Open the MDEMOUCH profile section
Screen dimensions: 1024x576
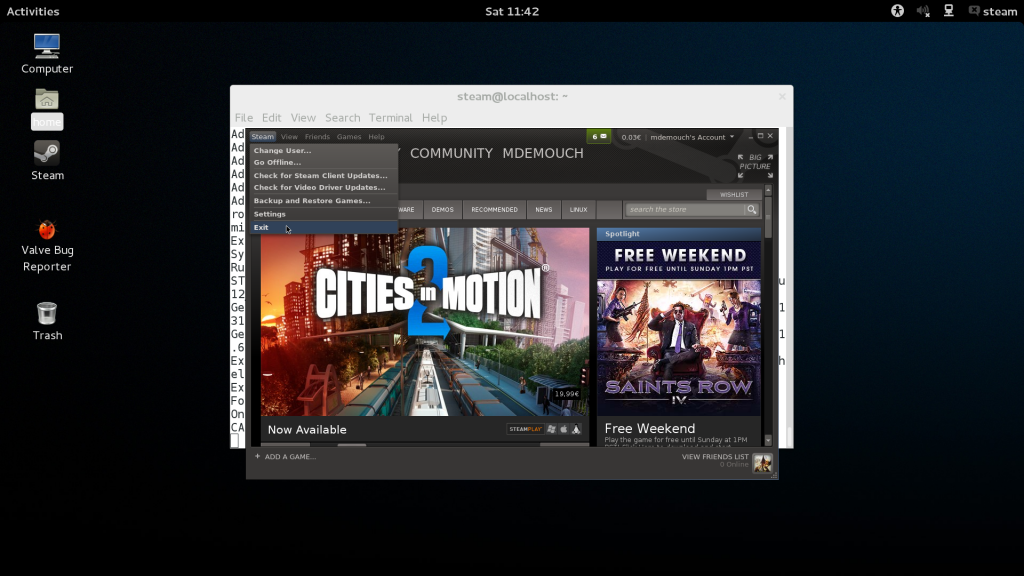[x=543, y=153]
